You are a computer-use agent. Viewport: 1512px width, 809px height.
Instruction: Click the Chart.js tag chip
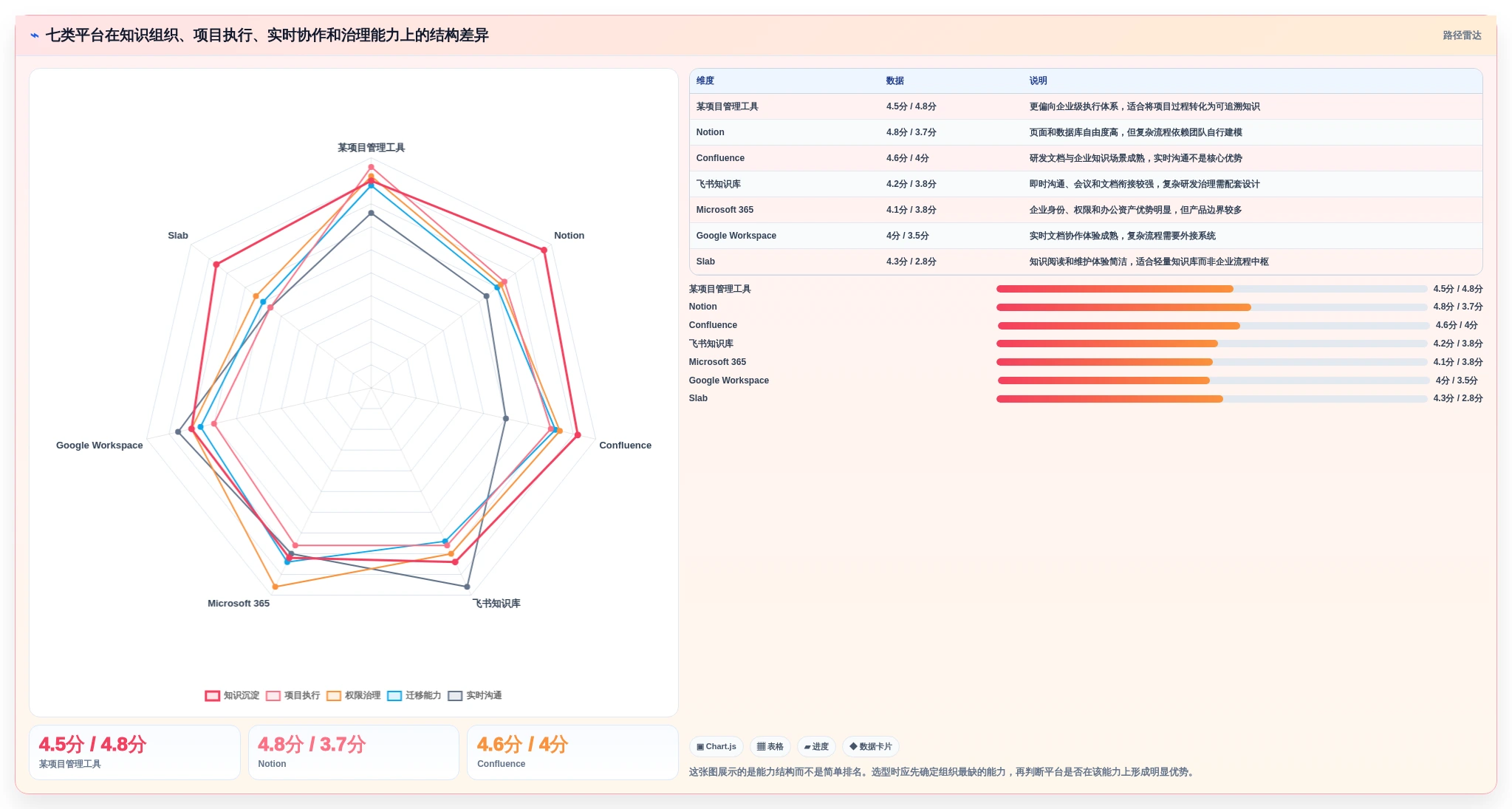716,746
